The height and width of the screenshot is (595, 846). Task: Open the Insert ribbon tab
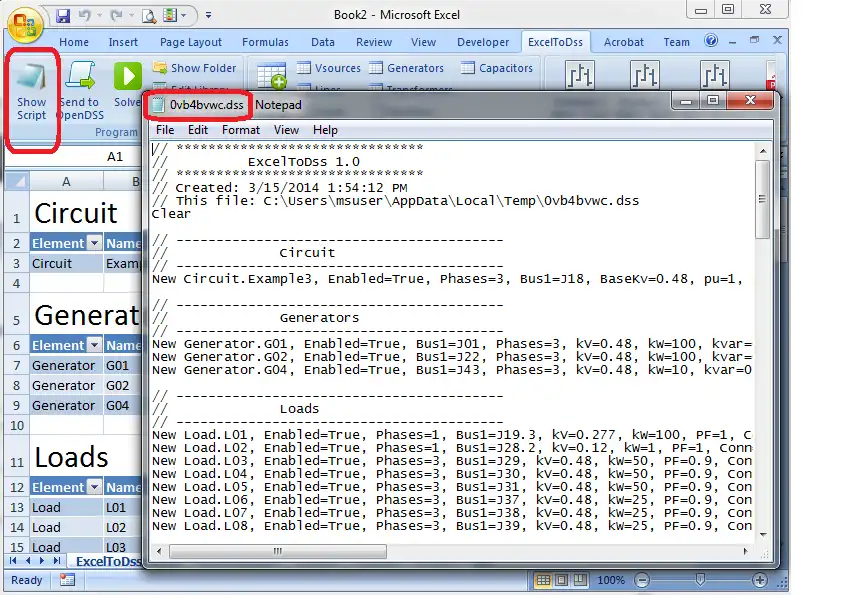pyautogui.click(x=123, y=42)
